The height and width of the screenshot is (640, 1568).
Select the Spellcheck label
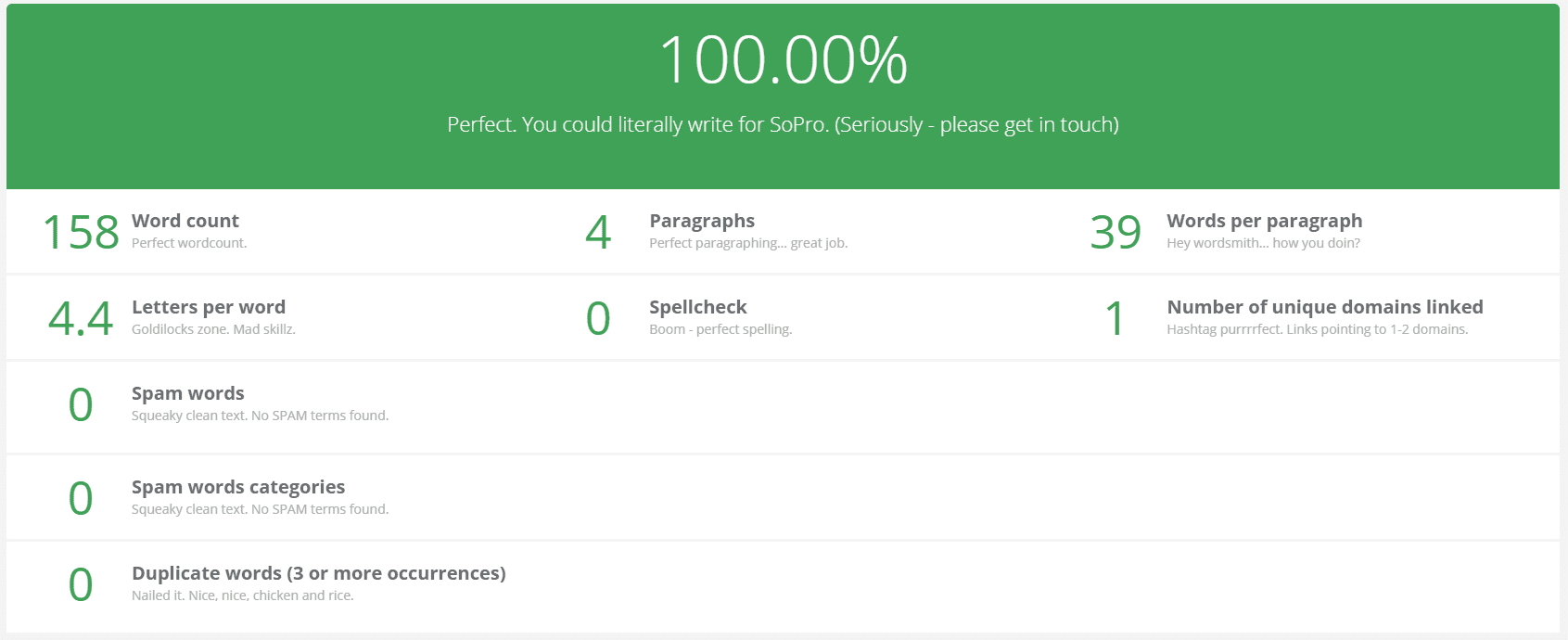(x=697, y=307)
